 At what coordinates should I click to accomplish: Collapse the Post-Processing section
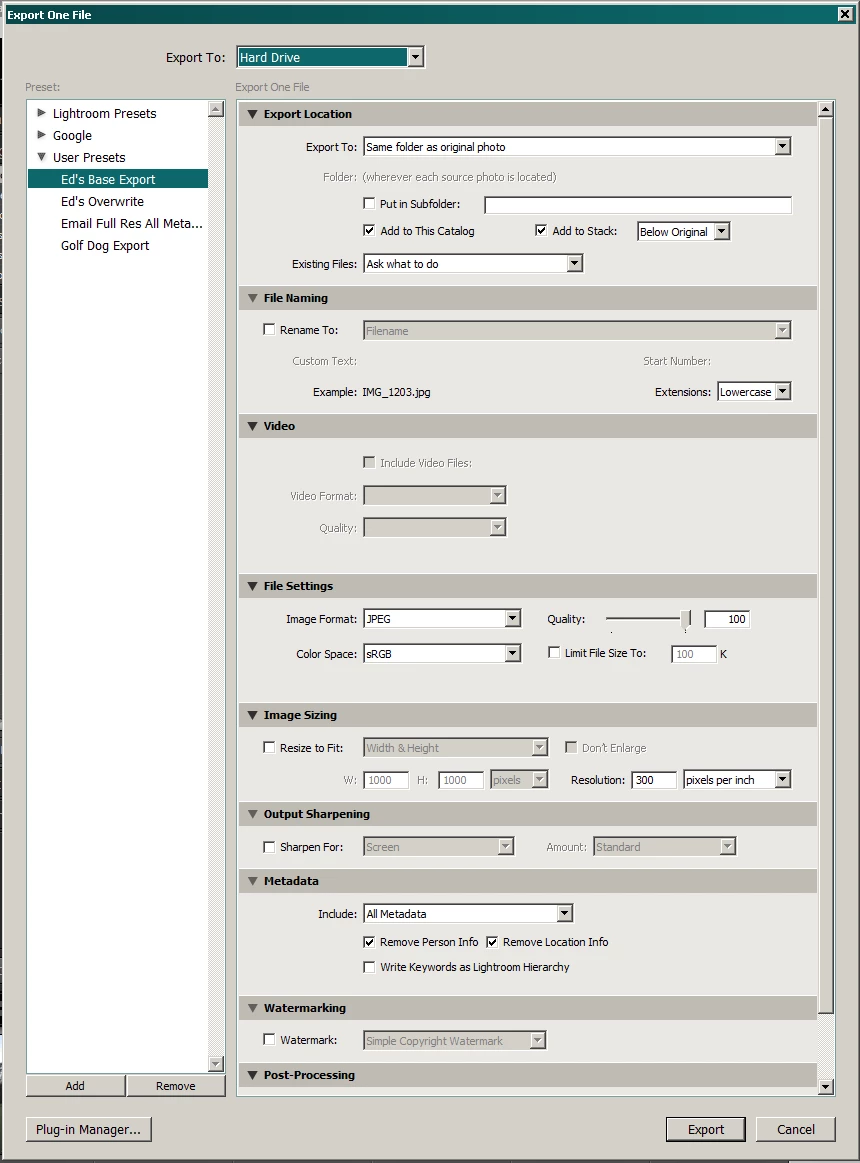[252, 1075]
